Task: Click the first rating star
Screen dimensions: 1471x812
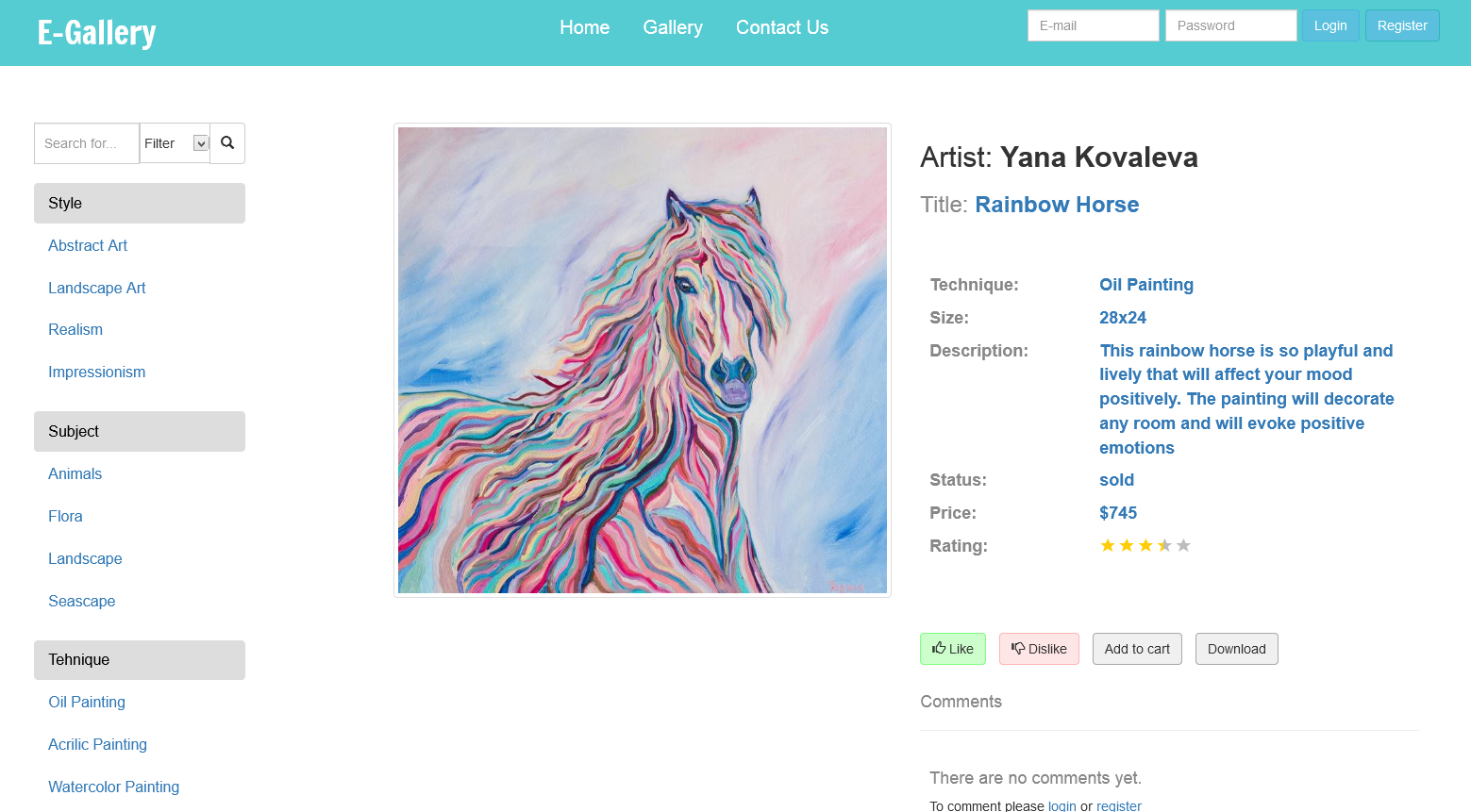Action: 1108,545
